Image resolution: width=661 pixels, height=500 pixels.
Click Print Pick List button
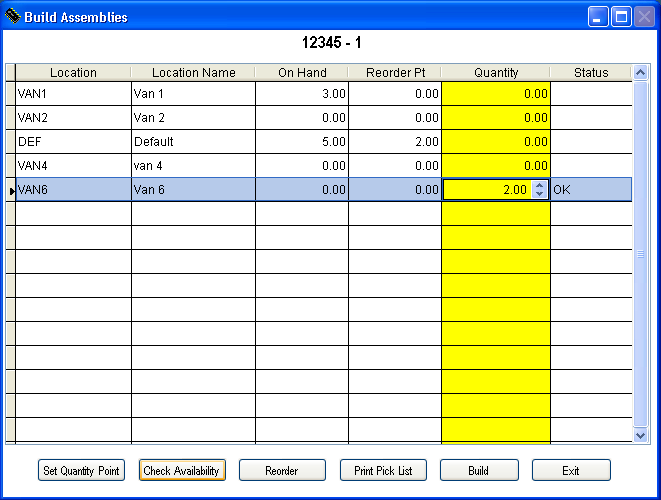click(x=383, y=470)
